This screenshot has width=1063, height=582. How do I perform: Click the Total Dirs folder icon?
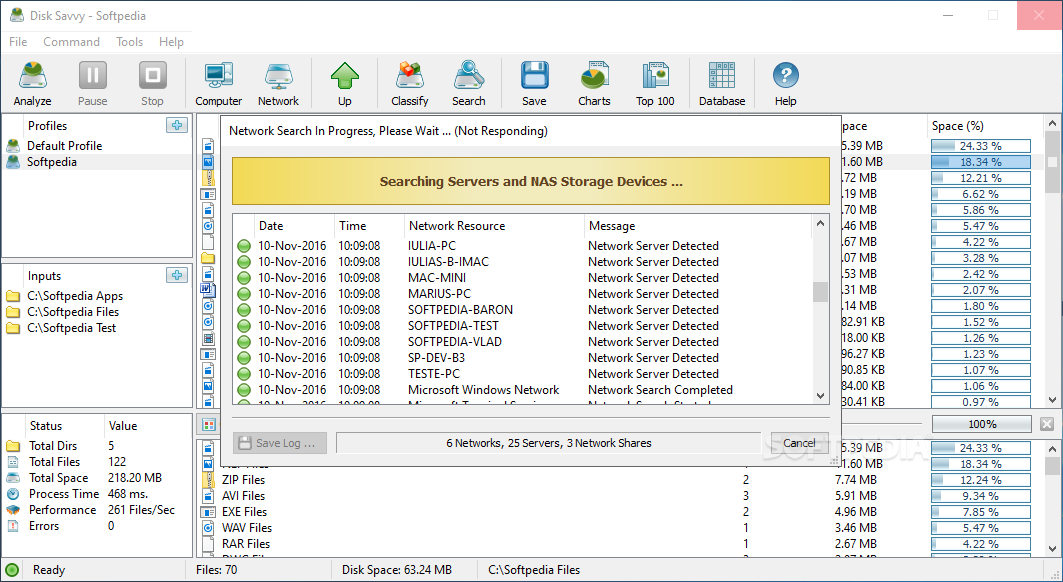(x=13, y=446)
